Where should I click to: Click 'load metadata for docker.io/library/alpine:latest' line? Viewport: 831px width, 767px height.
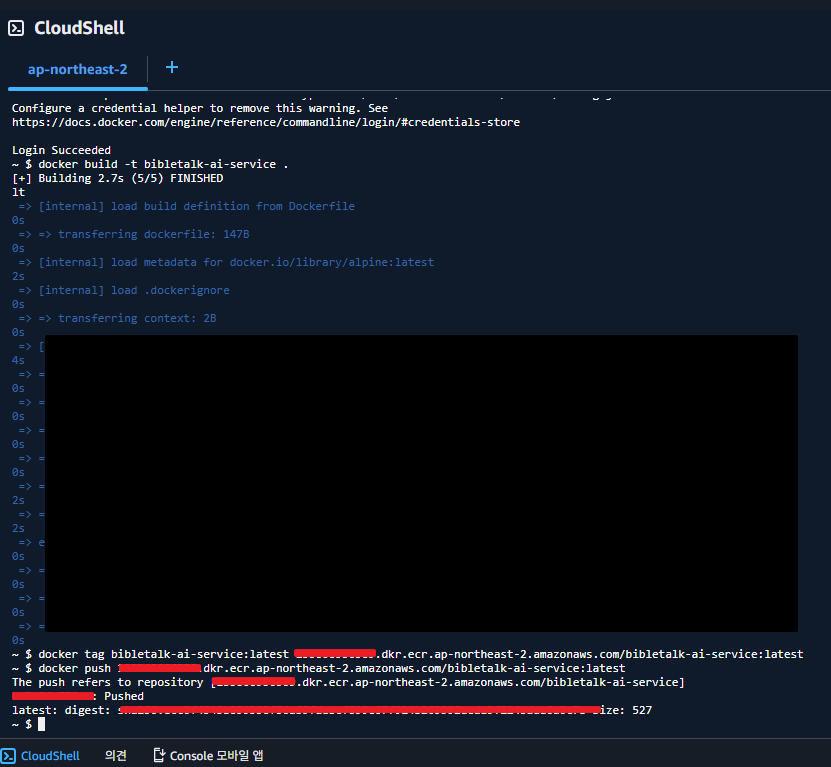(x=226, y=262)
